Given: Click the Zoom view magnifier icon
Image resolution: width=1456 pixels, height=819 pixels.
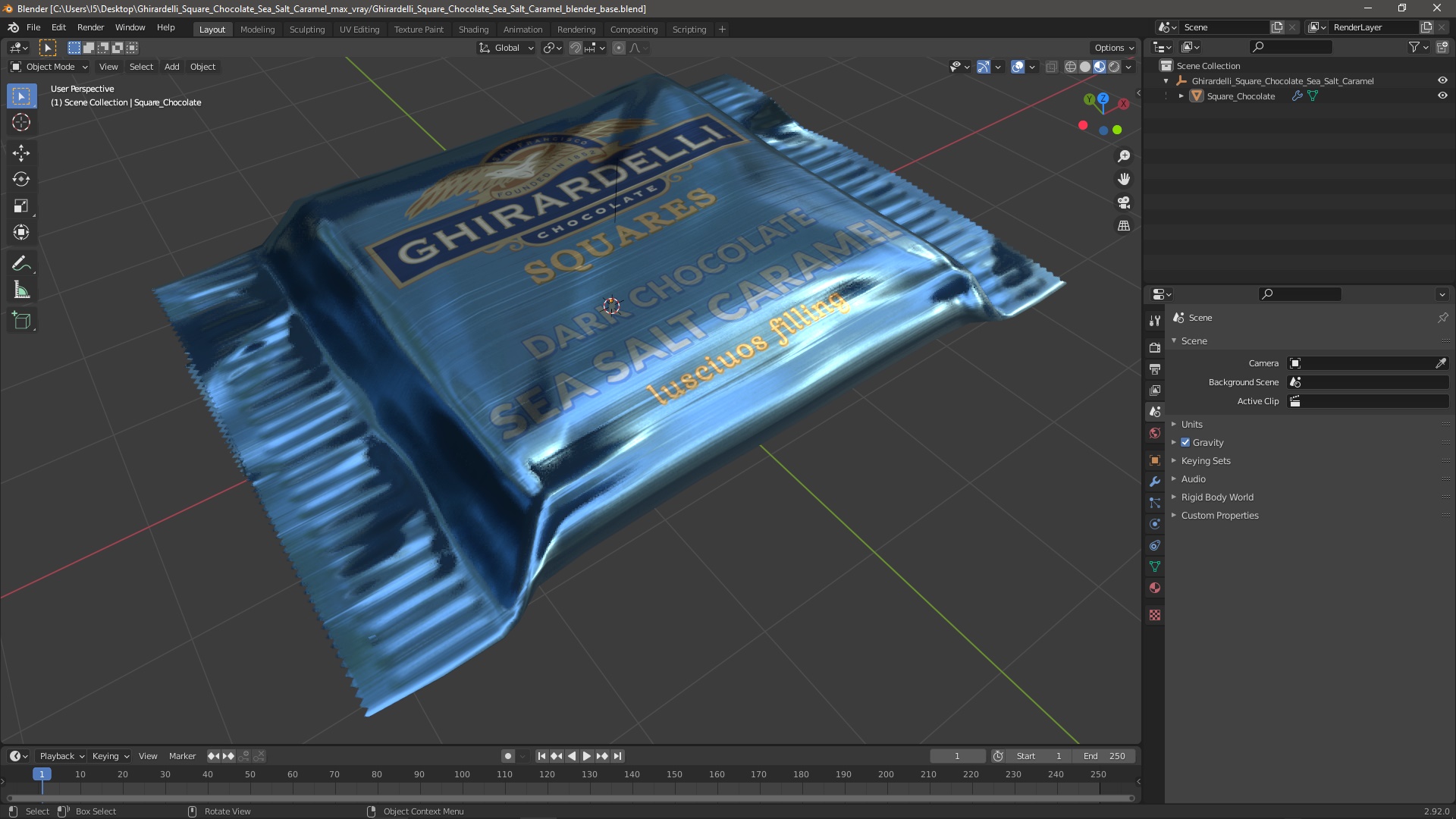Looking at the screenshot, I should [1124, 156].
